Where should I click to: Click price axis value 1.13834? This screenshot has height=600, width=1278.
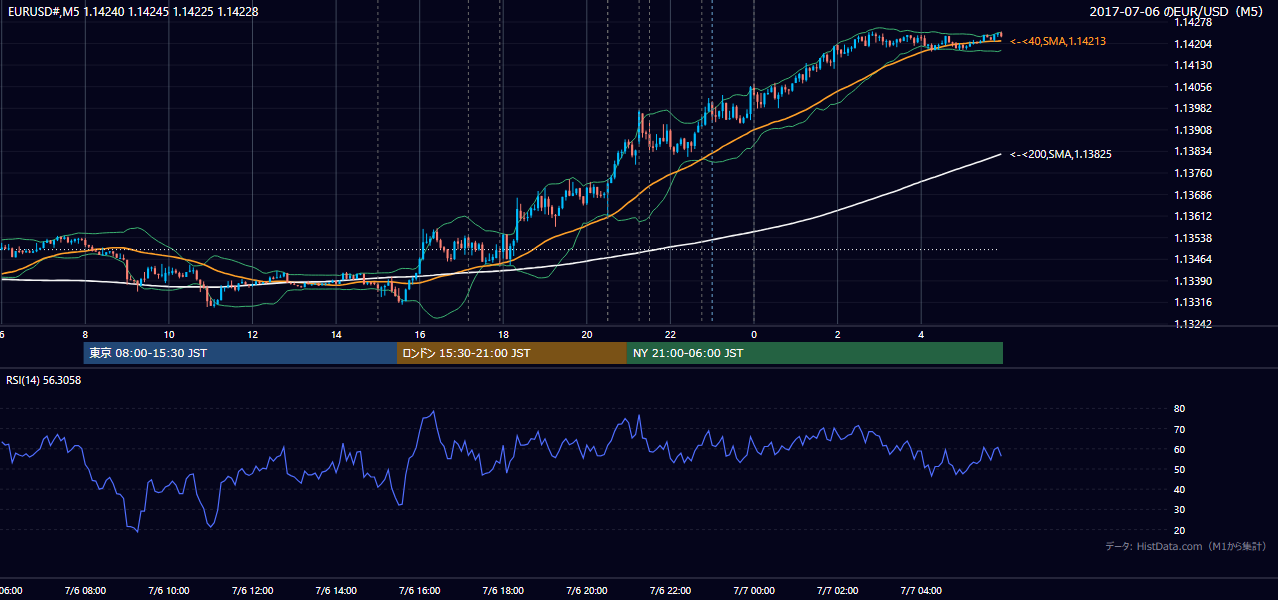(1192, 151)
